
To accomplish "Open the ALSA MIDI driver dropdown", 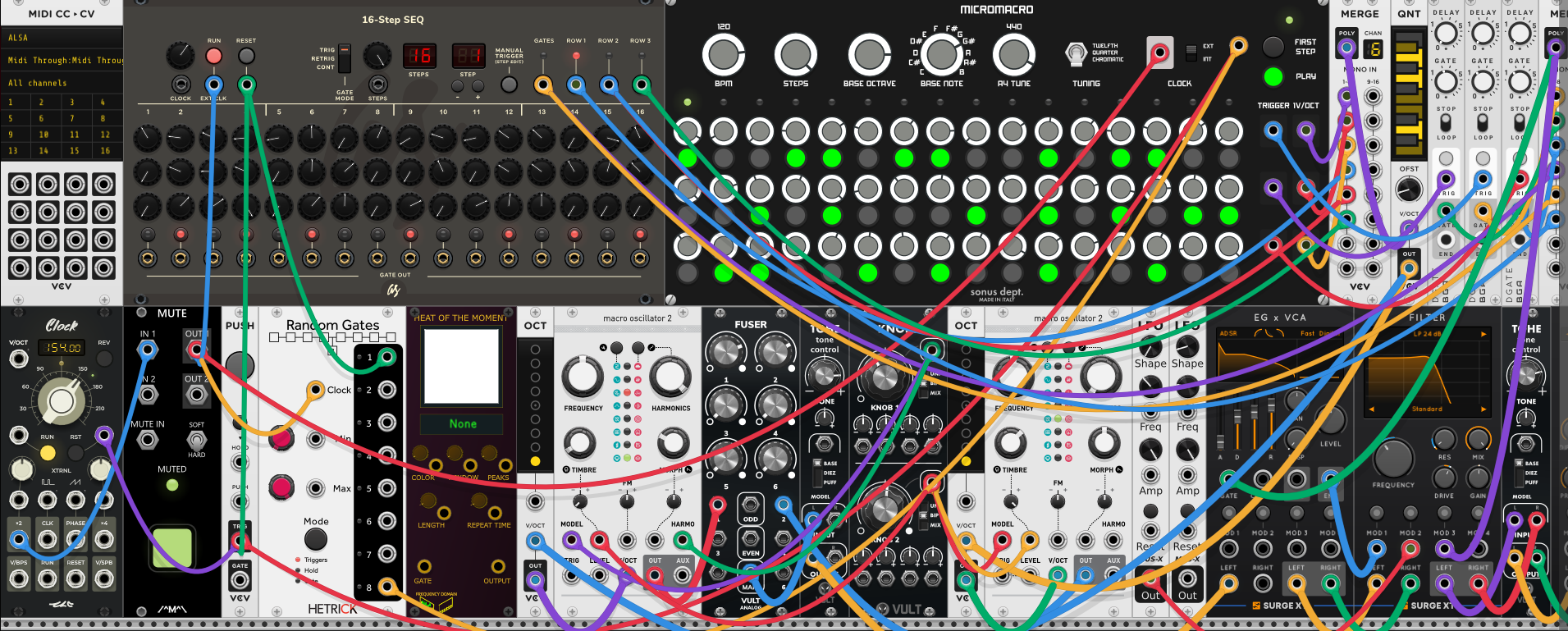I will point(62,38).
